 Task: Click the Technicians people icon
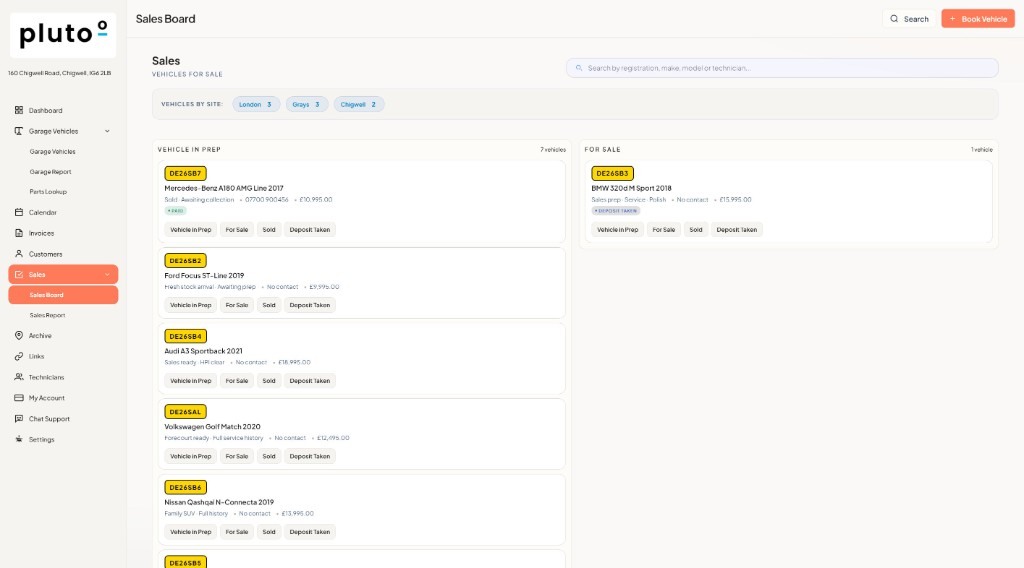(19, 377)
